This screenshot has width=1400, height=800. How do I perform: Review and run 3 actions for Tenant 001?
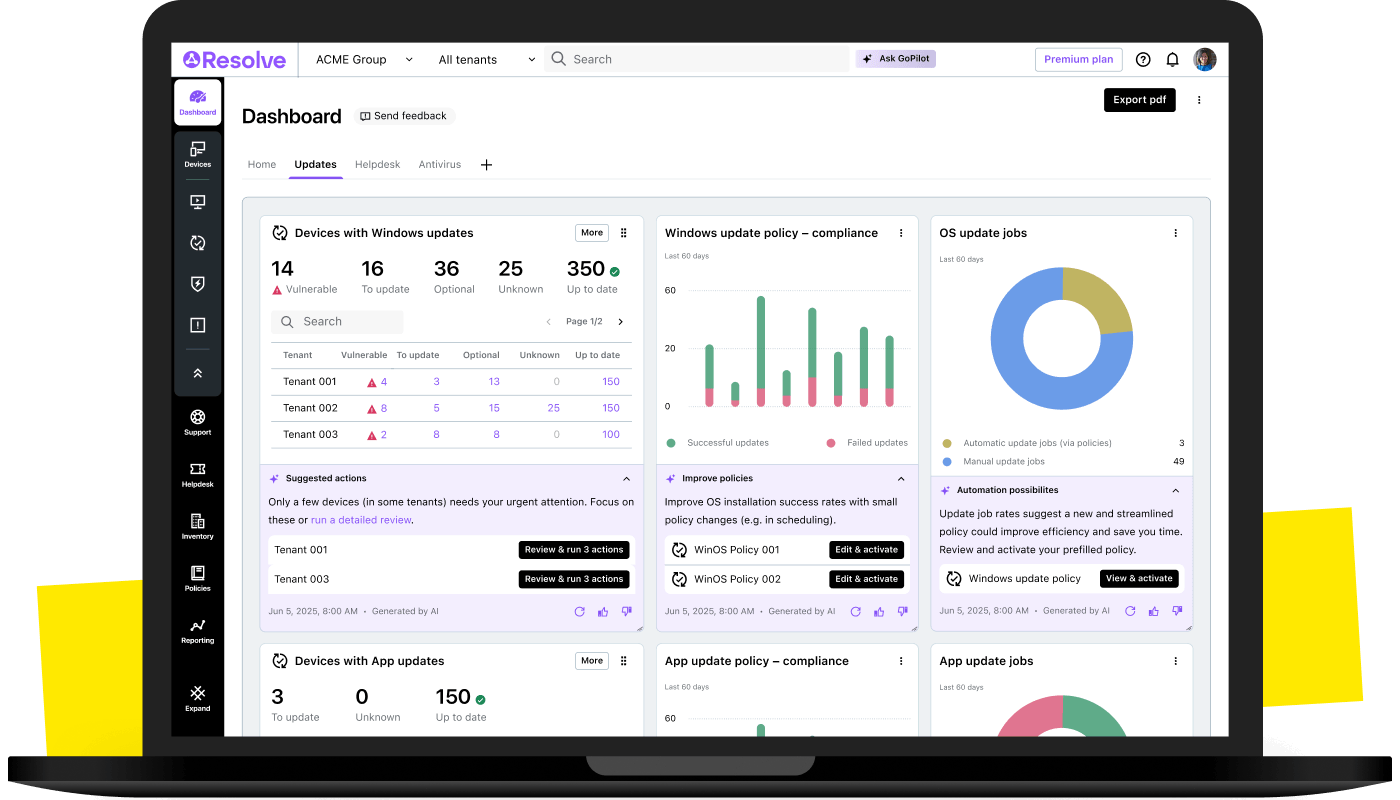(574, 550)
